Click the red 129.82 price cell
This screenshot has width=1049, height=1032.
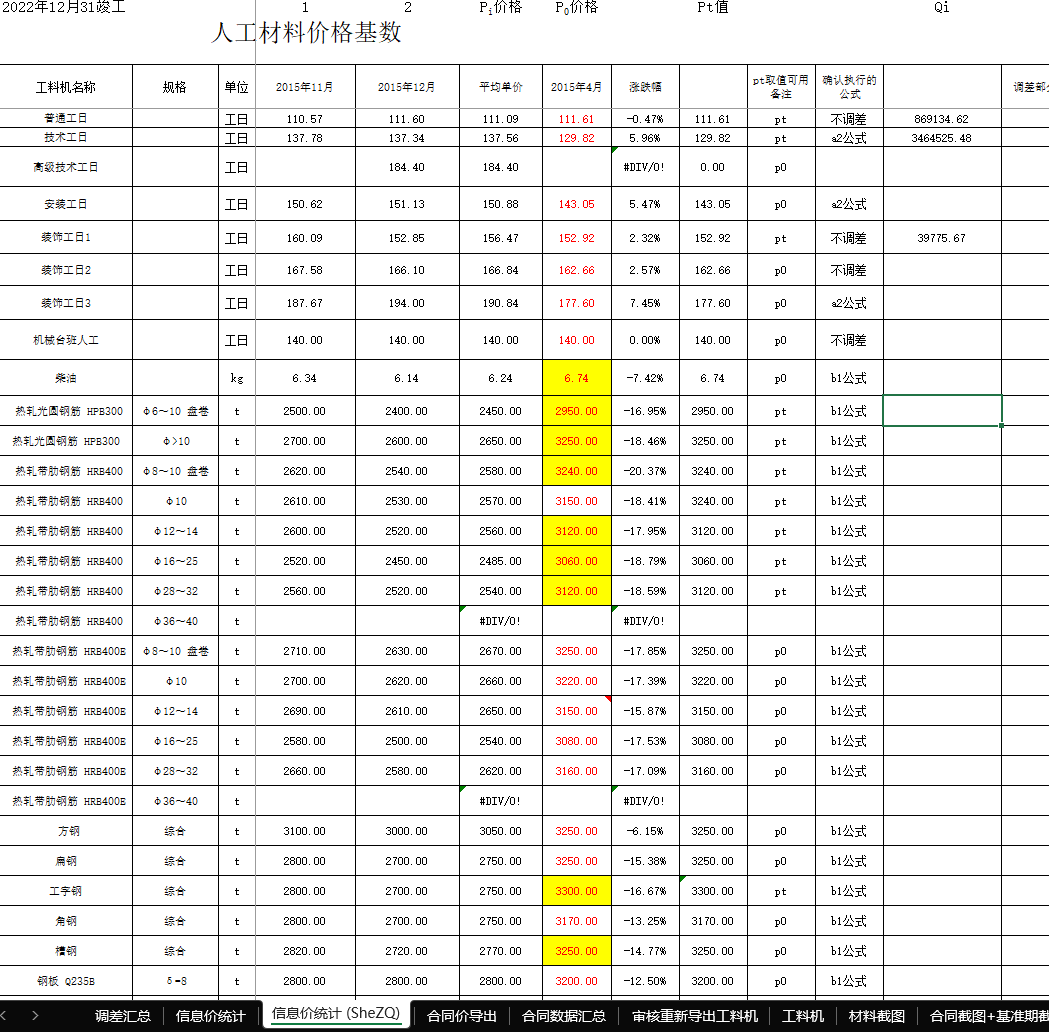(x=577, y=138)
